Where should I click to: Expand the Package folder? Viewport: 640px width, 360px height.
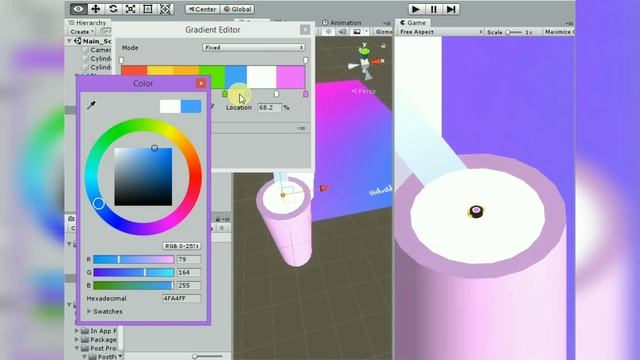point(77,340)
